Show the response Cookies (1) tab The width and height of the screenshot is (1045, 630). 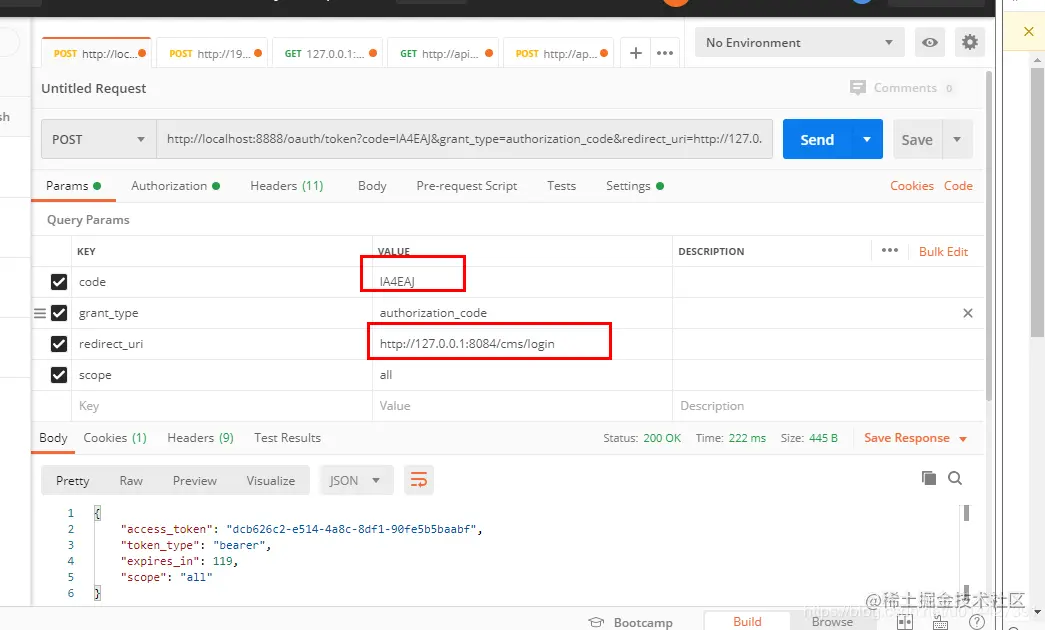(x=115, y=438)
